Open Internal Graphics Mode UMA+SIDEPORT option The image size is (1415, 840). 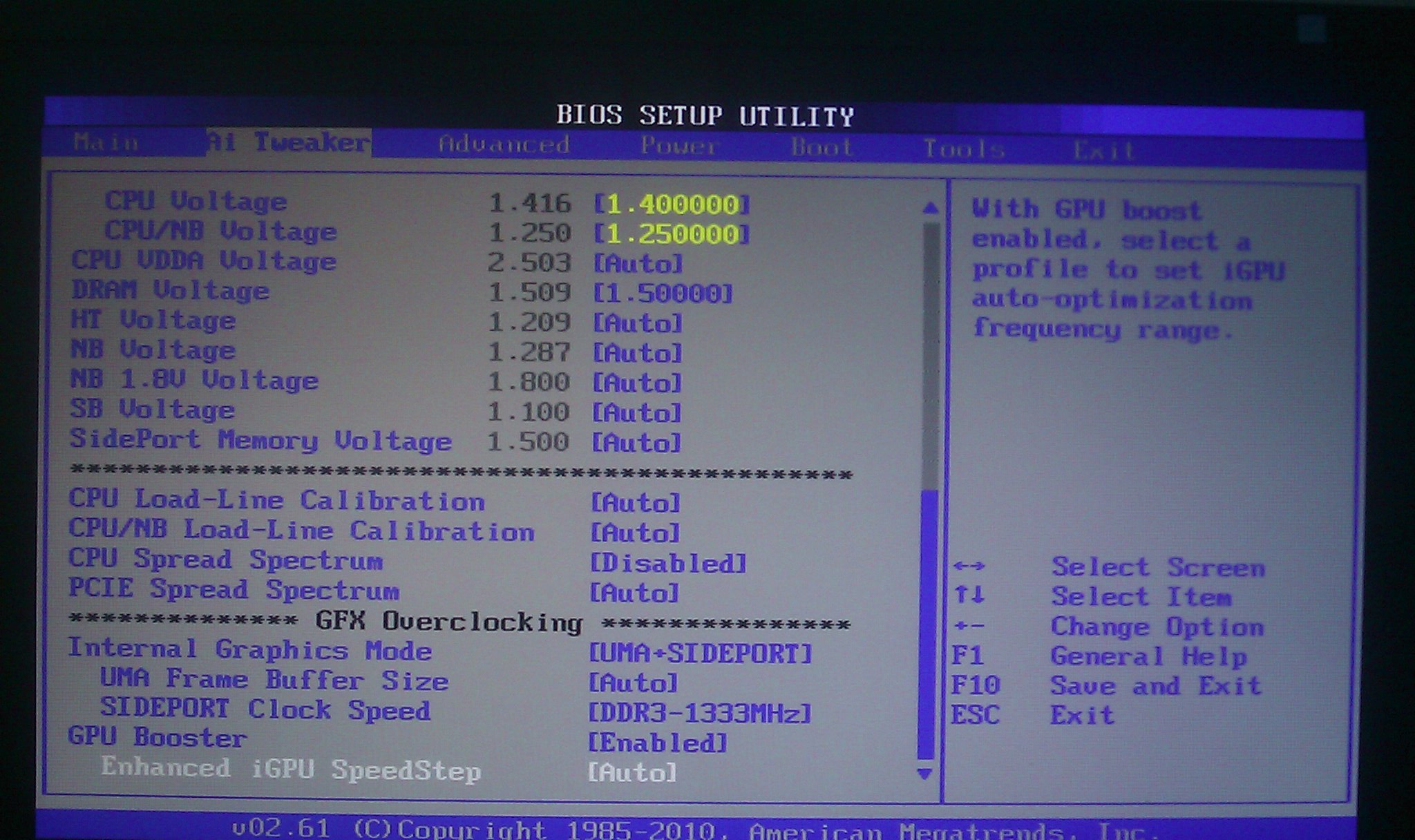tap(699, 653)
